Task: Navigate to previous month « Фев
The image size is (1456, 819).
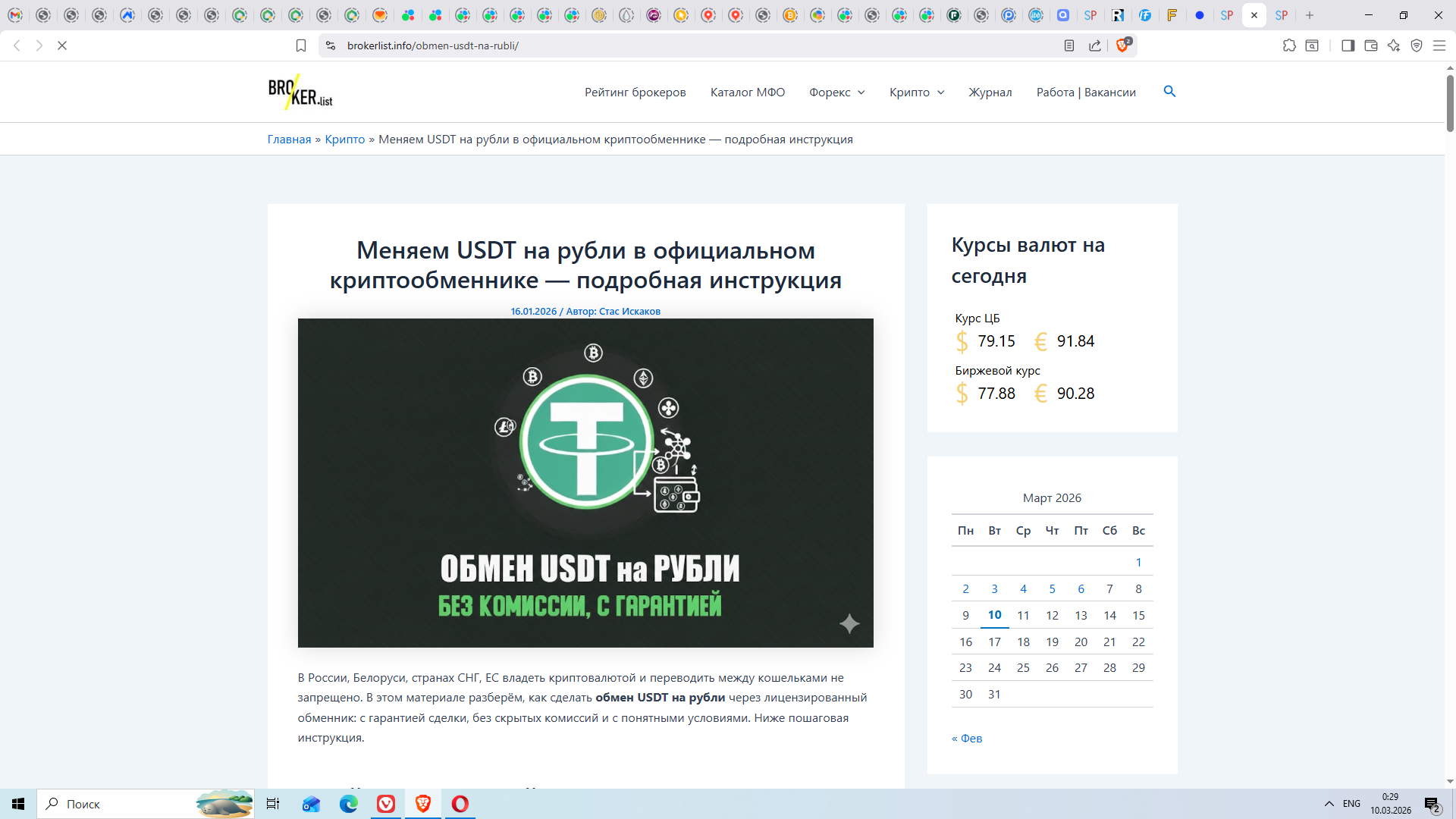Action: pos(967,738)
